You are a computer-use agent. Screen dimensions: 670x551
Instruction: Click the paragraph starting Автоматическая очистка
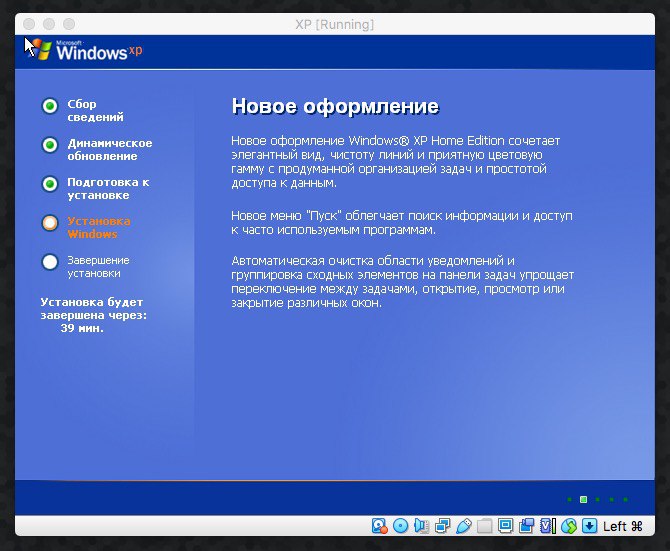click(403, 281)
